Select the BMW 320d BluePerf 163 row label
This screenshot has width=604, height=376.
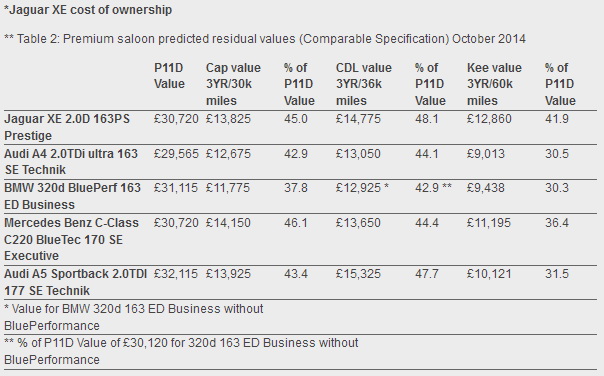pos(72,196)
